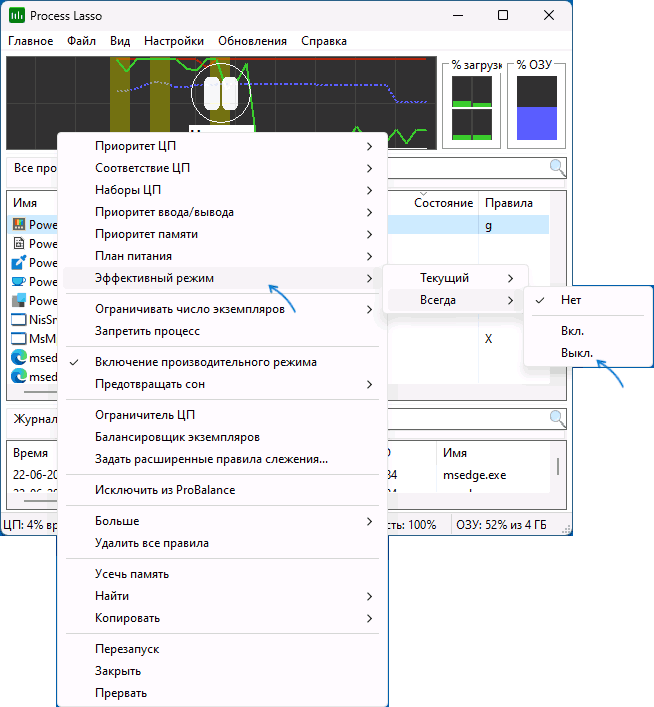The height and width of the screenshot is (707, 654).
Task: Click the Время column header
Action: (x=30, y=453)
